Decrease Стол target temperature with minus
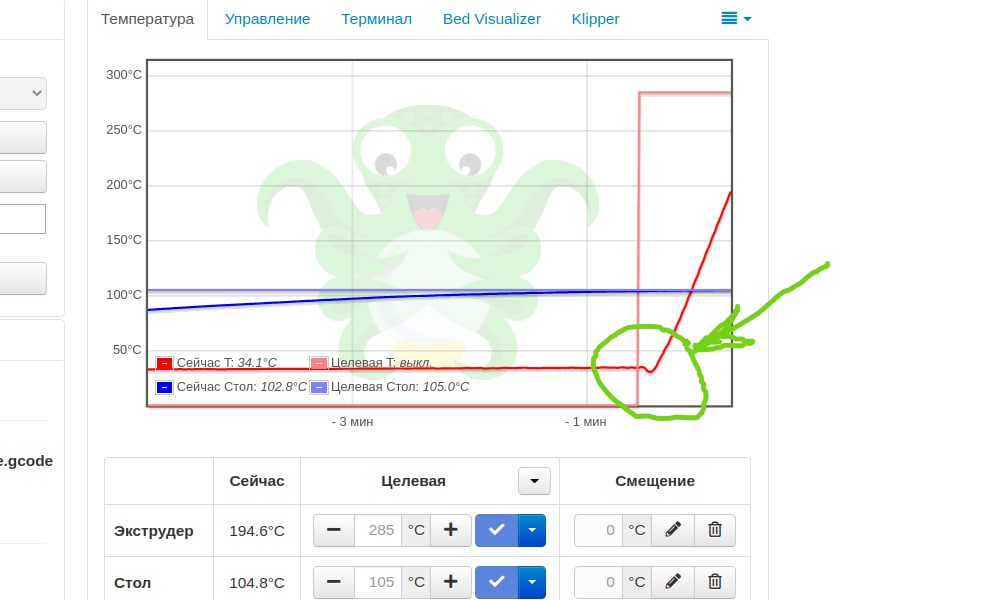 [x=334, y=582]
